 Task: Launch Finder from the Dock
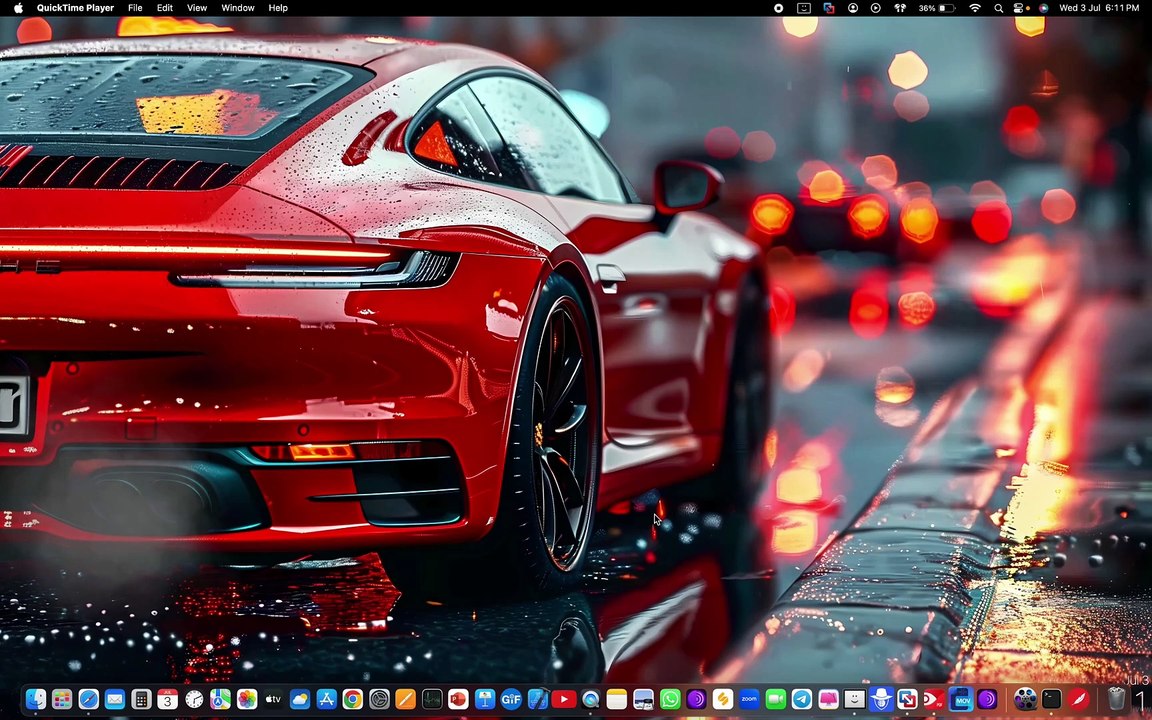35,699
